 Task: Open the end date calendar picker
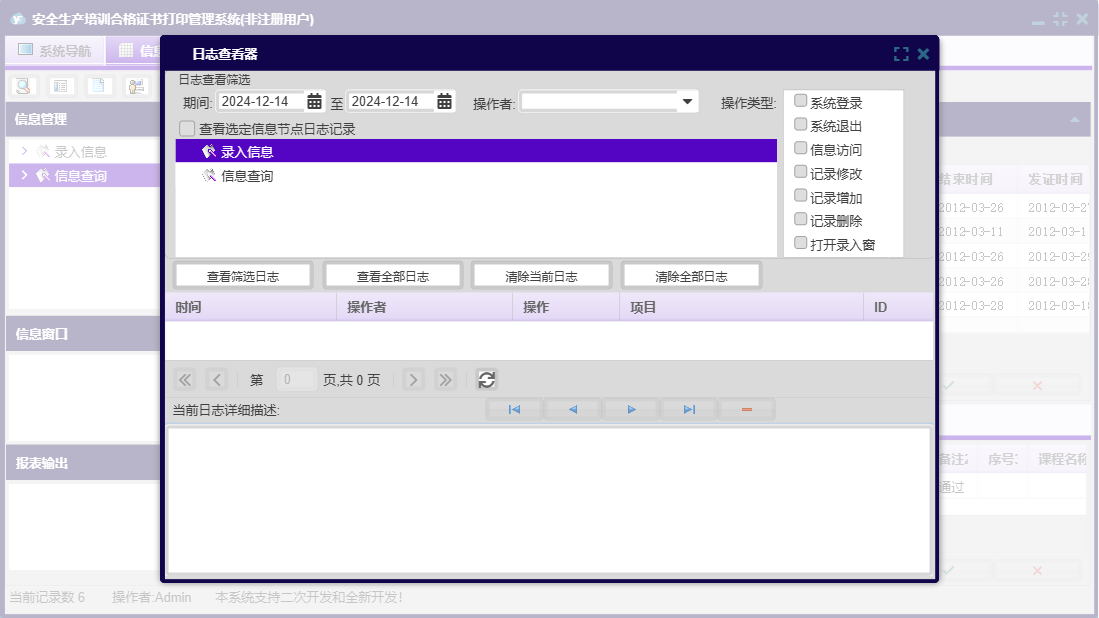444,102
